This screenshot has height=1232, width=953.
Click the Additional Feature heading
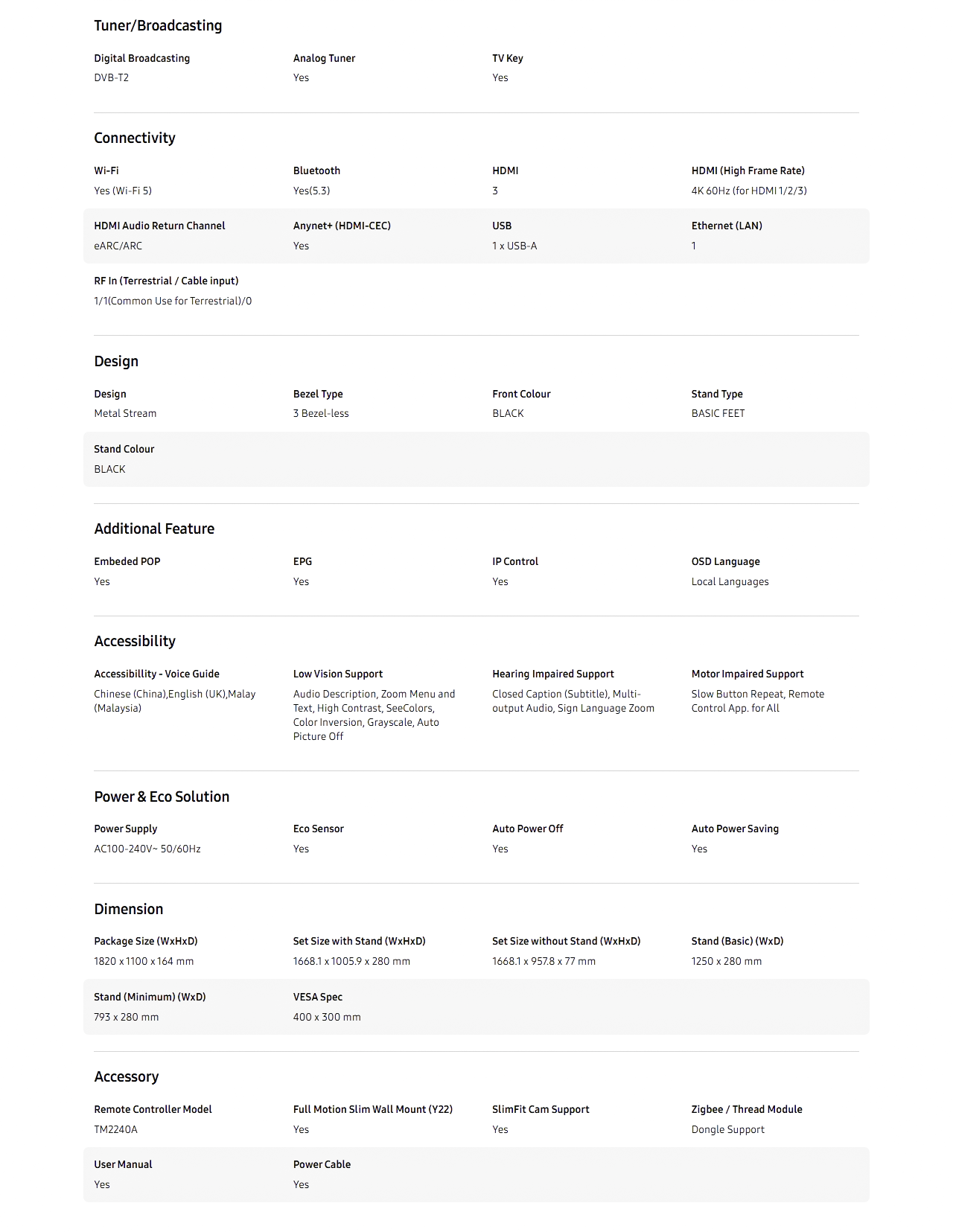pos(154,529)
